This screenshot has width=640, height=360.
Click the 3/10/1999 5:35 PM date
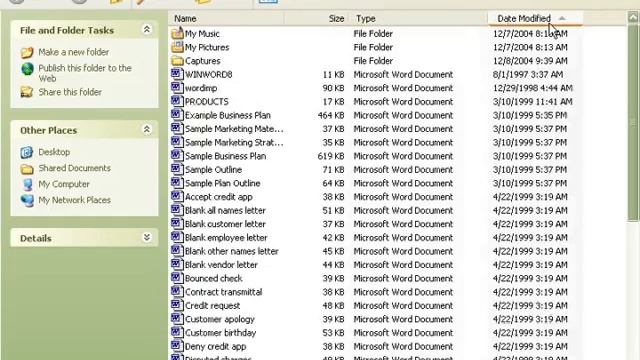pos(530,115)
